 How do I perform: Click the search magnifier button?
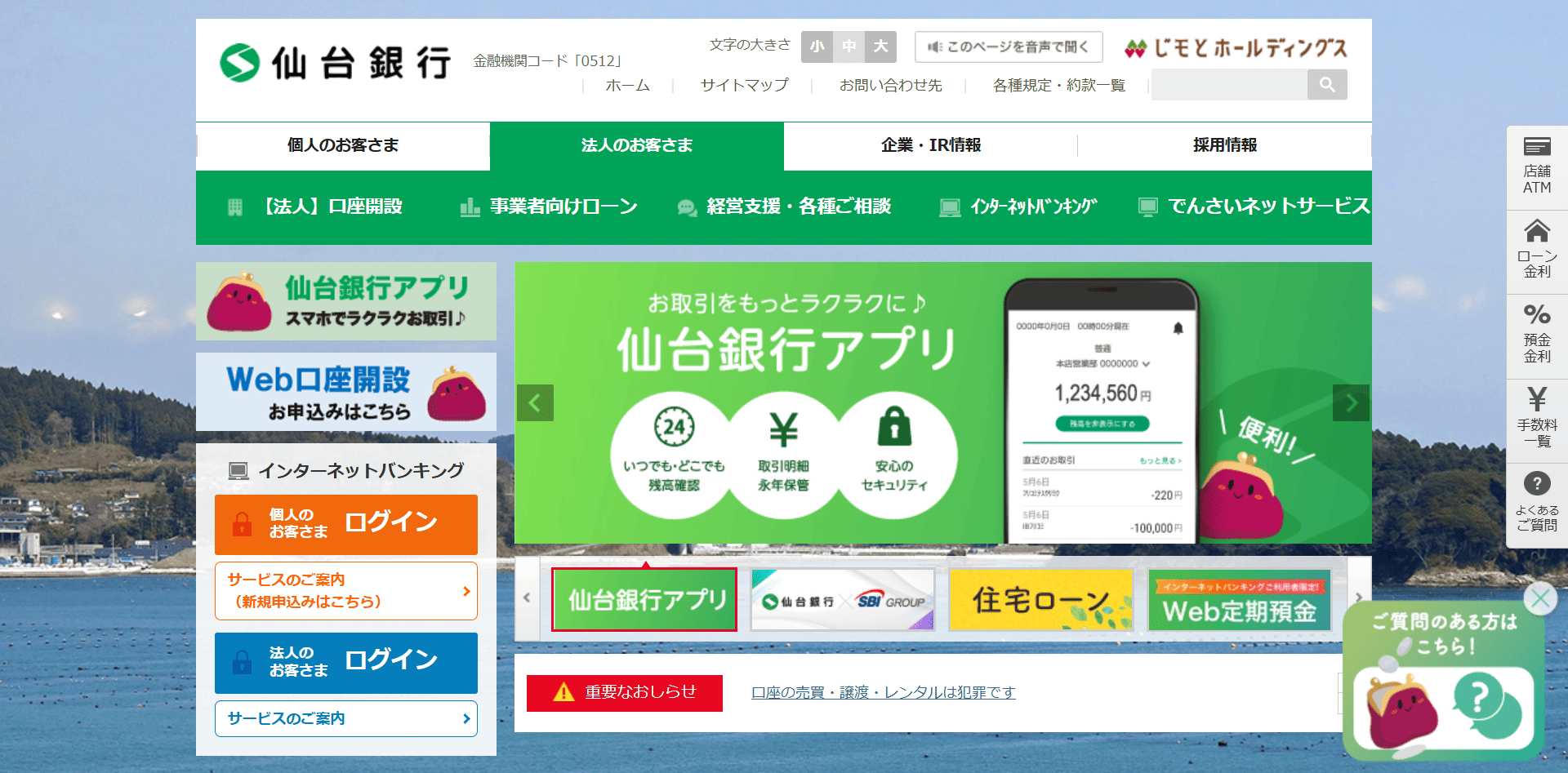1327,84
